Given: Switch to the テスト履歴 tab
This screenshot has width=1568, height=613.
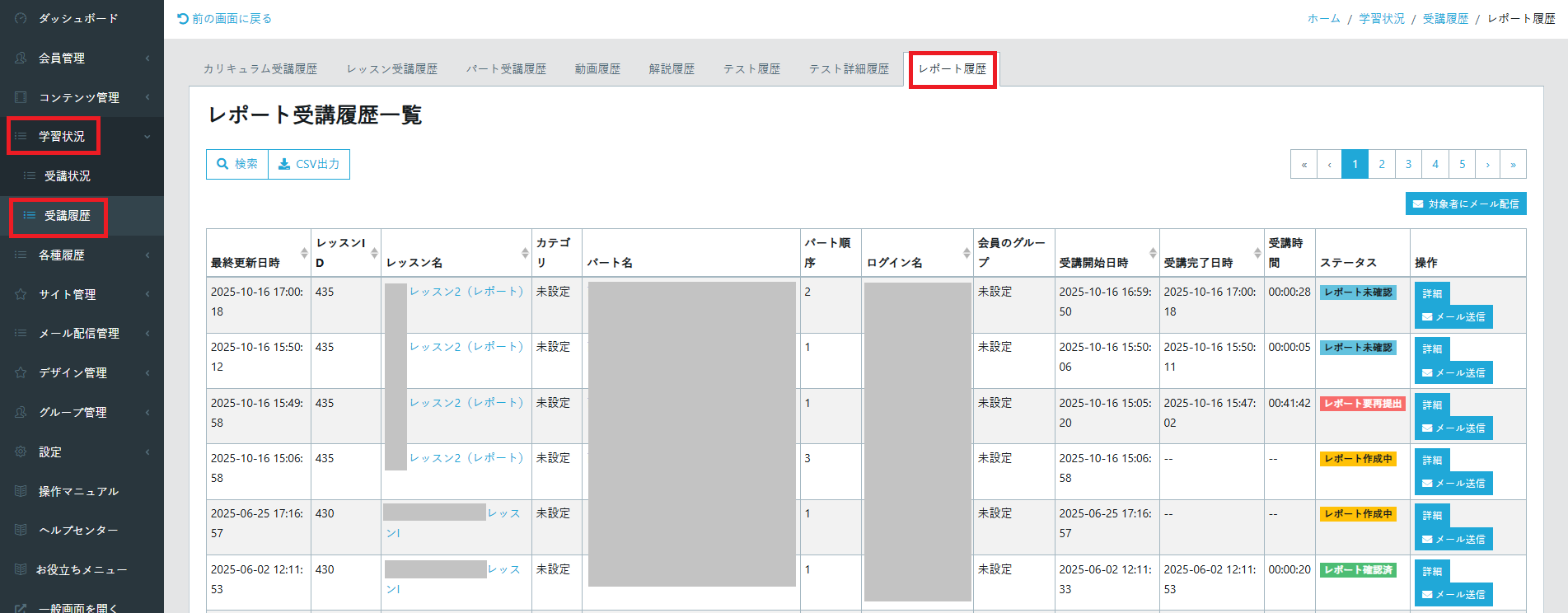Looking at the screenshot, I should pyautogui.click(x=751, y=69).
